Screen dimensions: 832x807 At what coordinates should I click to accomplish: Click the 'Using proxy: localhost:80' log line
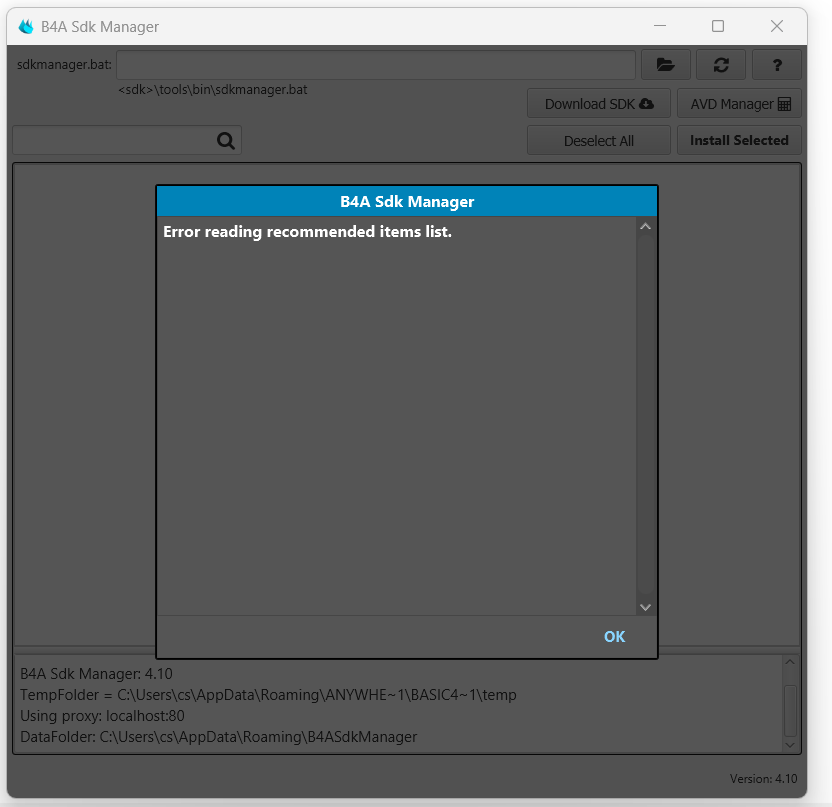click(102, 716)
